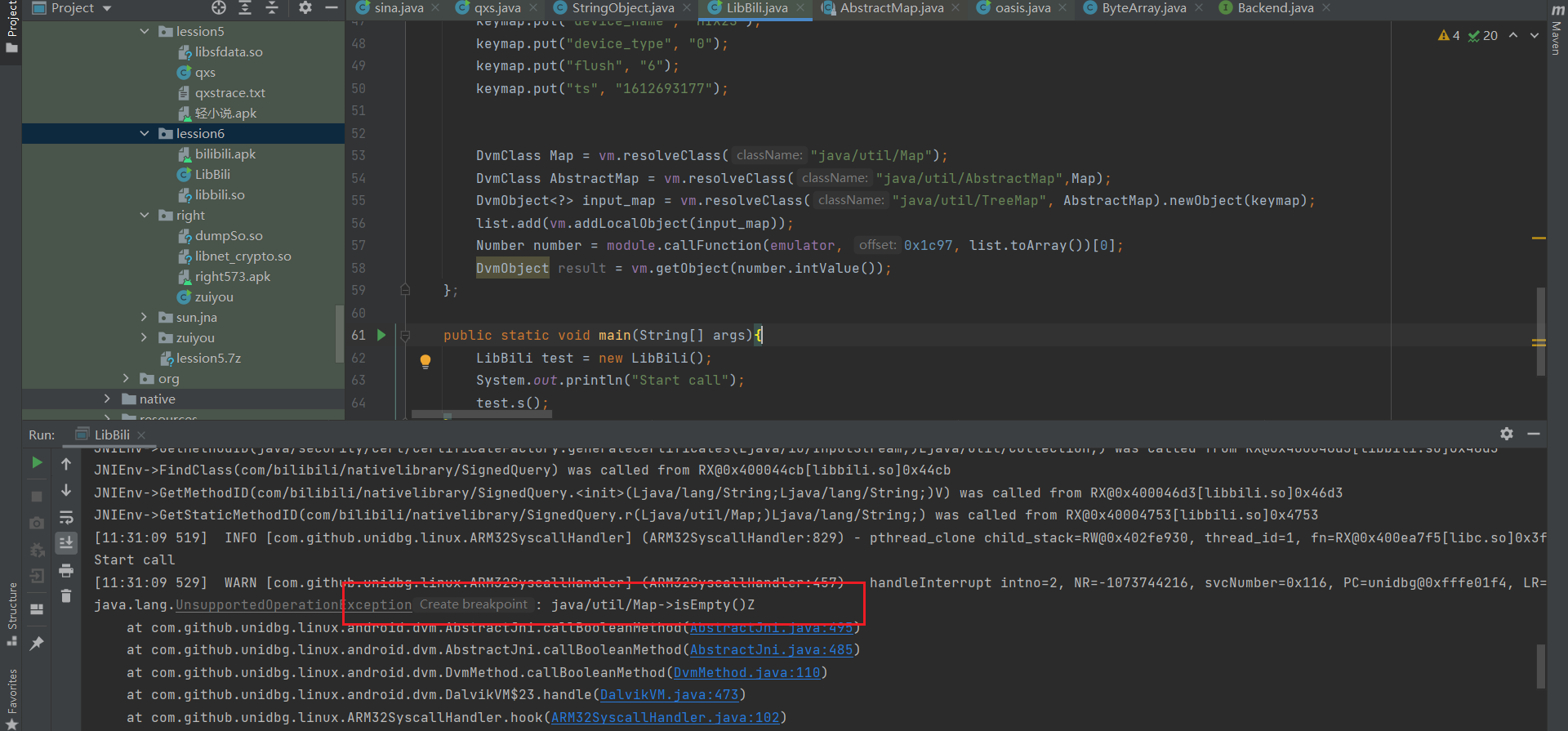Screen dimensions: 1568x731
Task: Toggle scroll to end of console
Action: click(66, 542)
